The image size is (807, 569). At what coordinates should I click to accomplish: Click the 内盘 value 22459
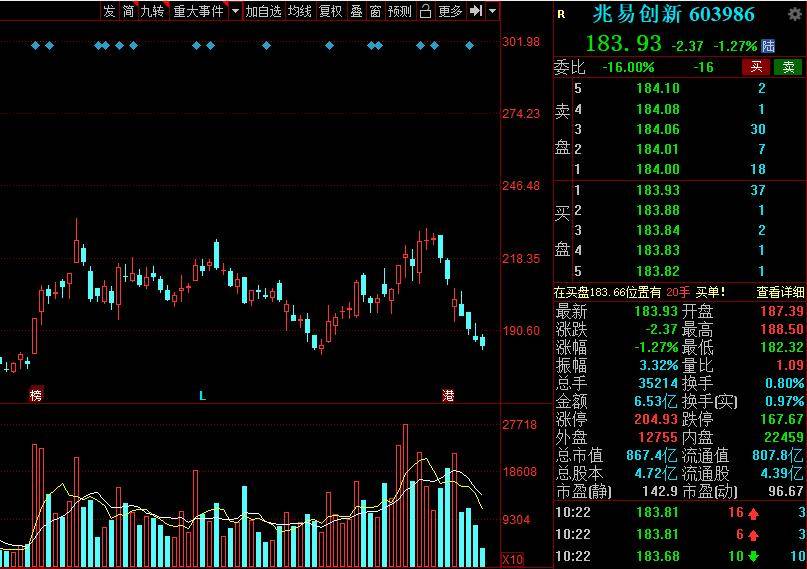pyautogui.click(x=784, y=437)
